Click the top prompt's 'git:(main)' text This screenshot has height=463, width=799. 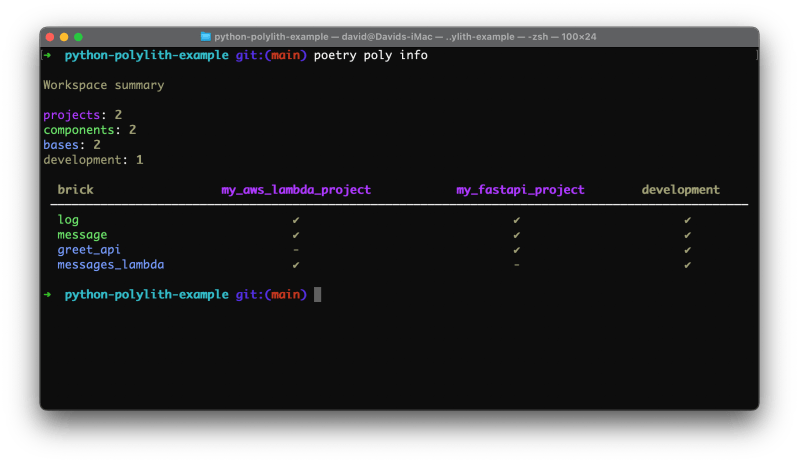pos(271,55)
